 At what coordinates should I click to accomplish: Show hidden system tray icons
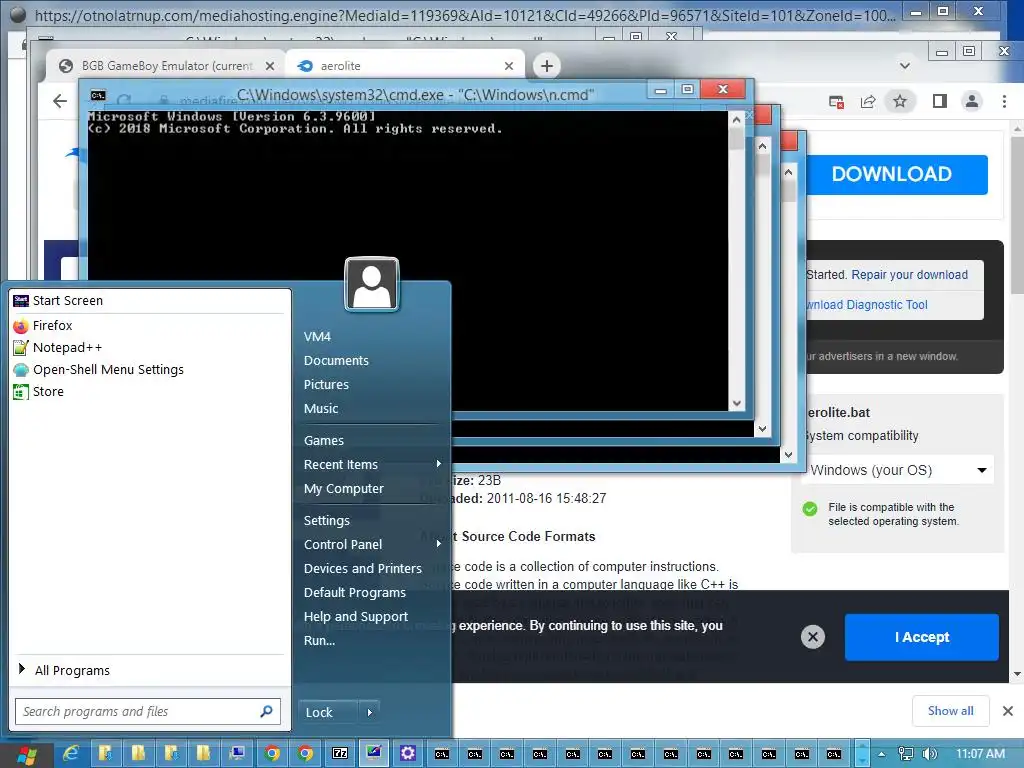coord(882,754)
